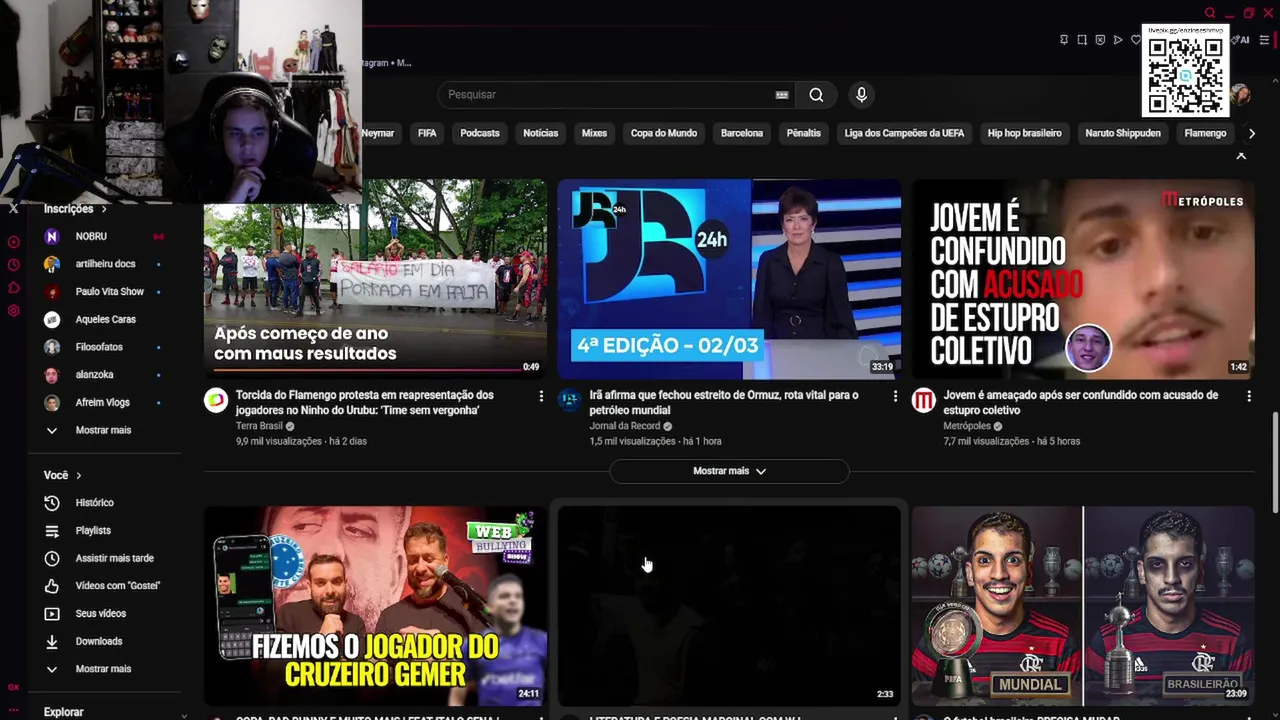
Task: Open the on-screen keyboard icon in the search box
Action: coord(782,95)
